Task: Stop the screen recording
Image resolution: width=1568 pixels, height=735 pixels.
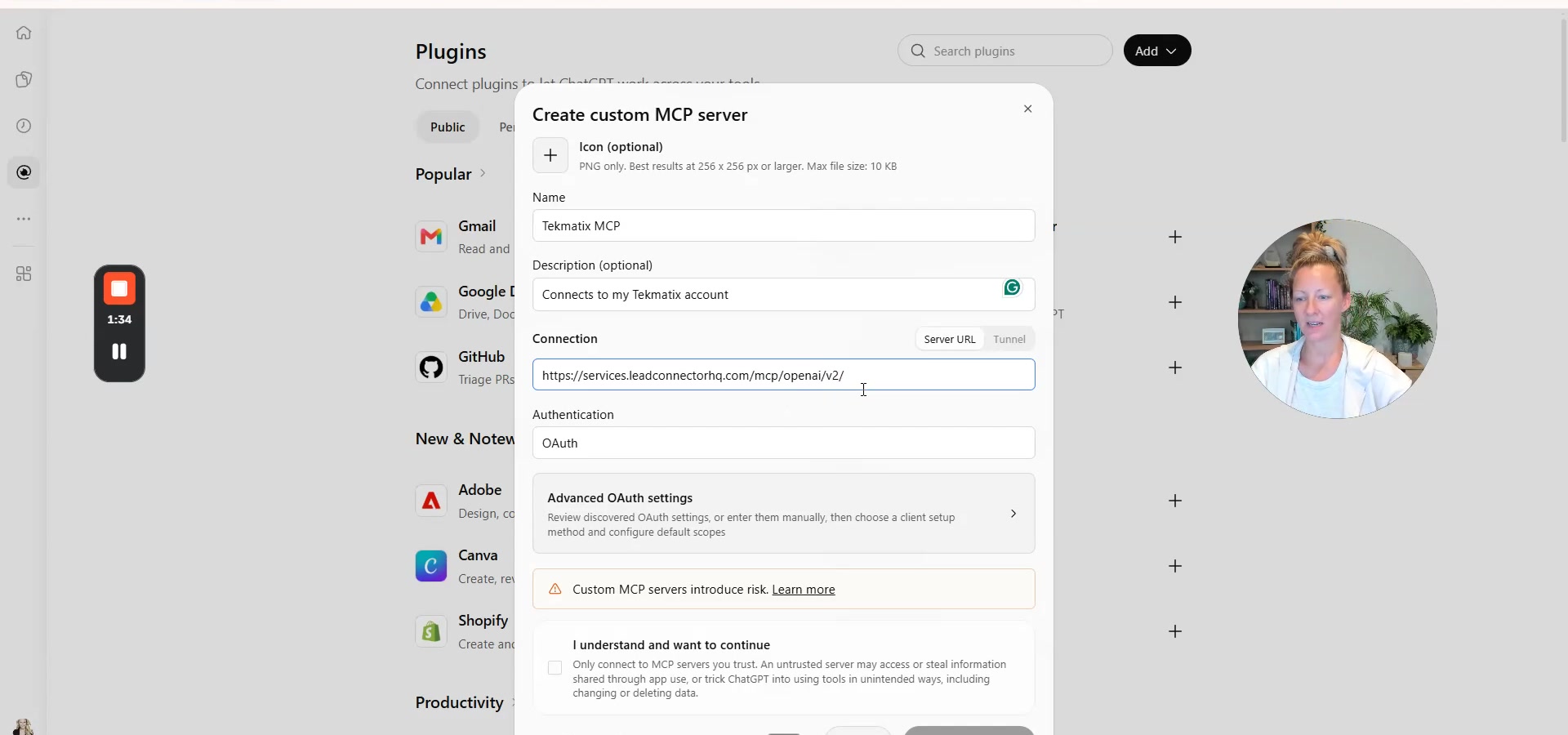Action: 119,288
